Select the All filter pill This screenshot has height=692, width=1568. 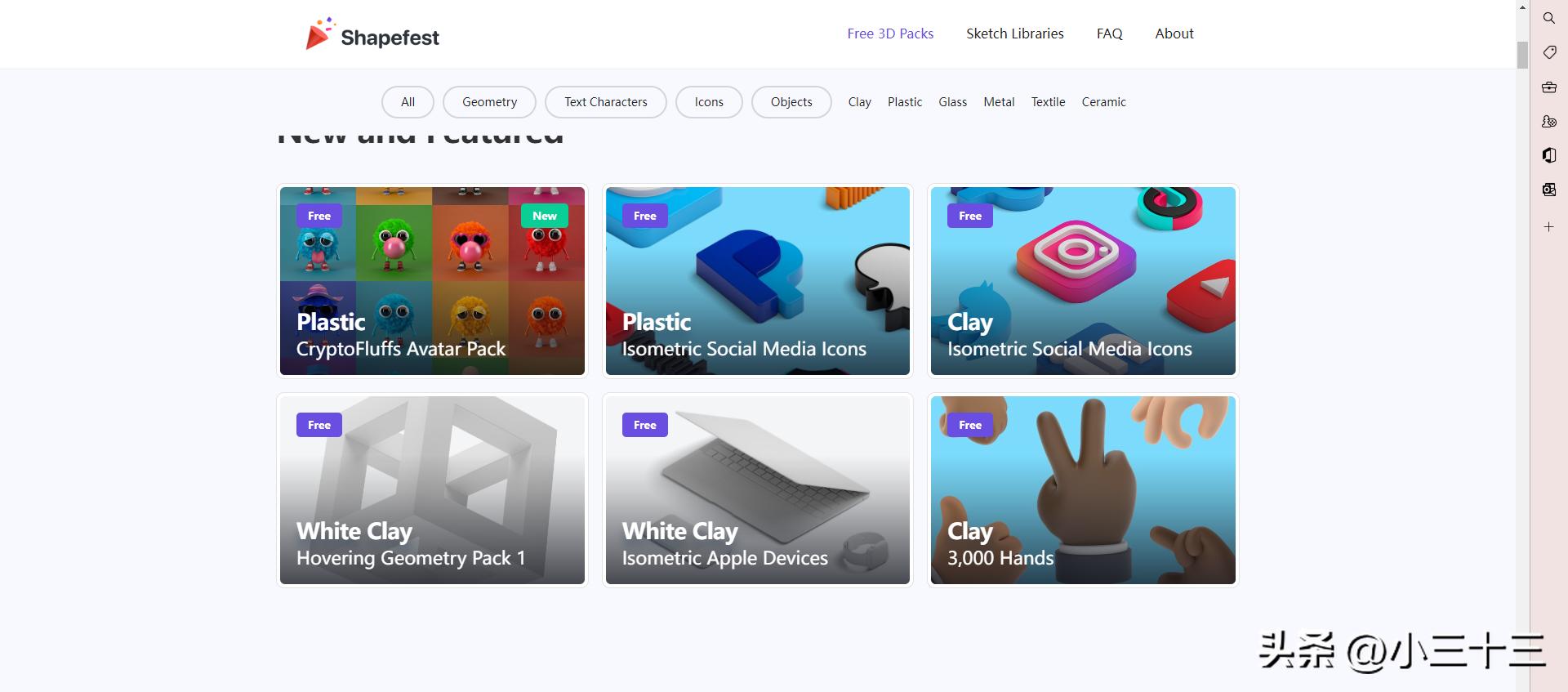pyautogui.click(x=408, y=102)
